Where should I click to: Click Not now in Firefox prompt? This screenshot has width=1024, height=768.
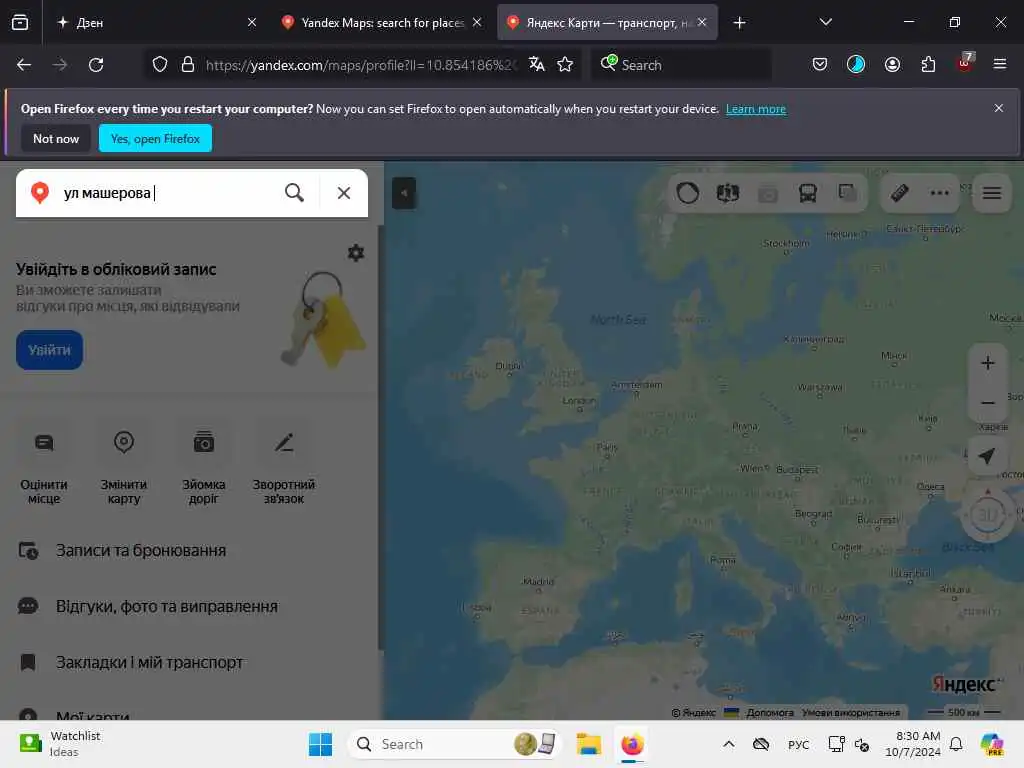click(x=56, y=138)
